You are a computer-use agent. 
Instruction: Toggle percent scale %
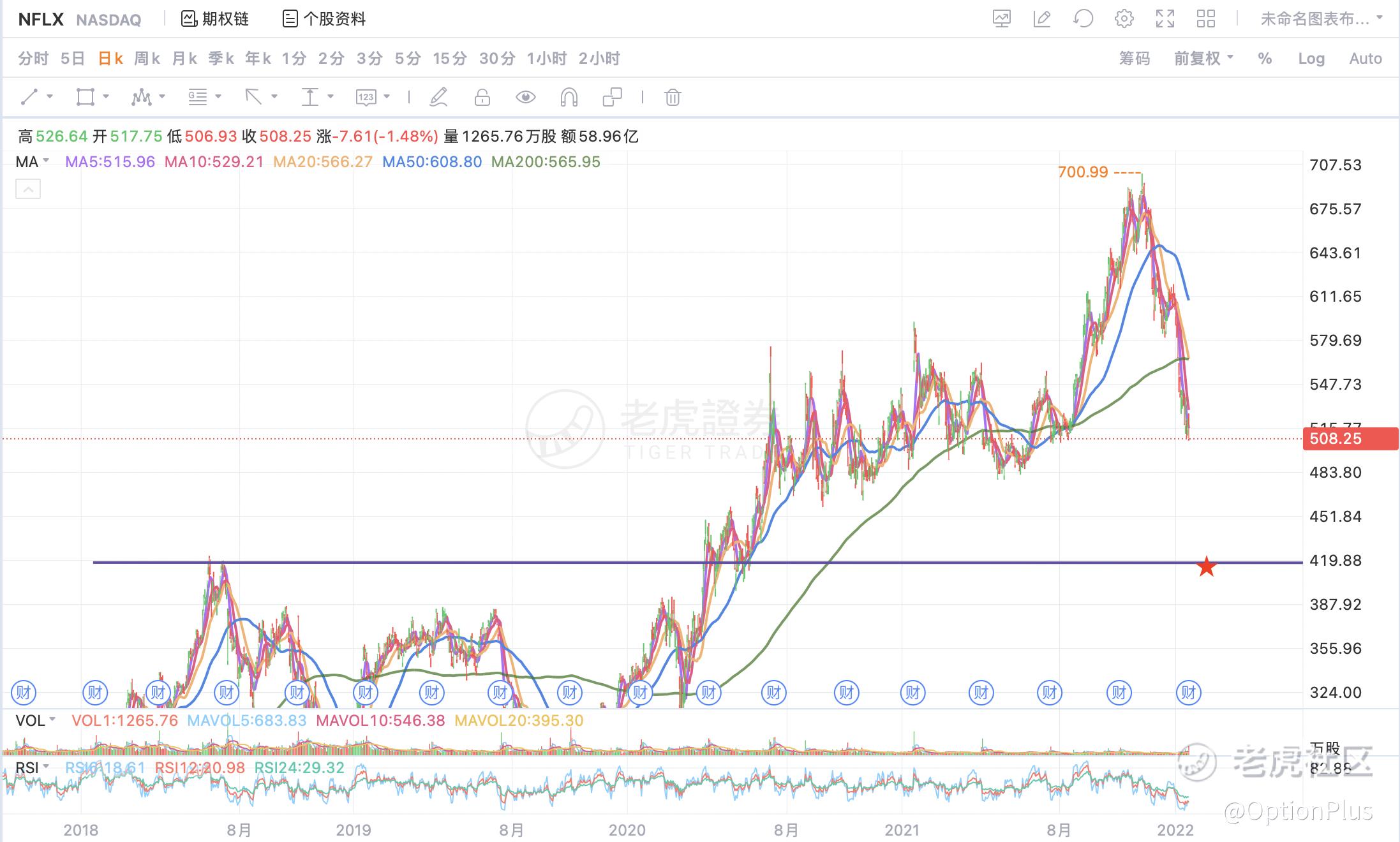click(1265, 59)
